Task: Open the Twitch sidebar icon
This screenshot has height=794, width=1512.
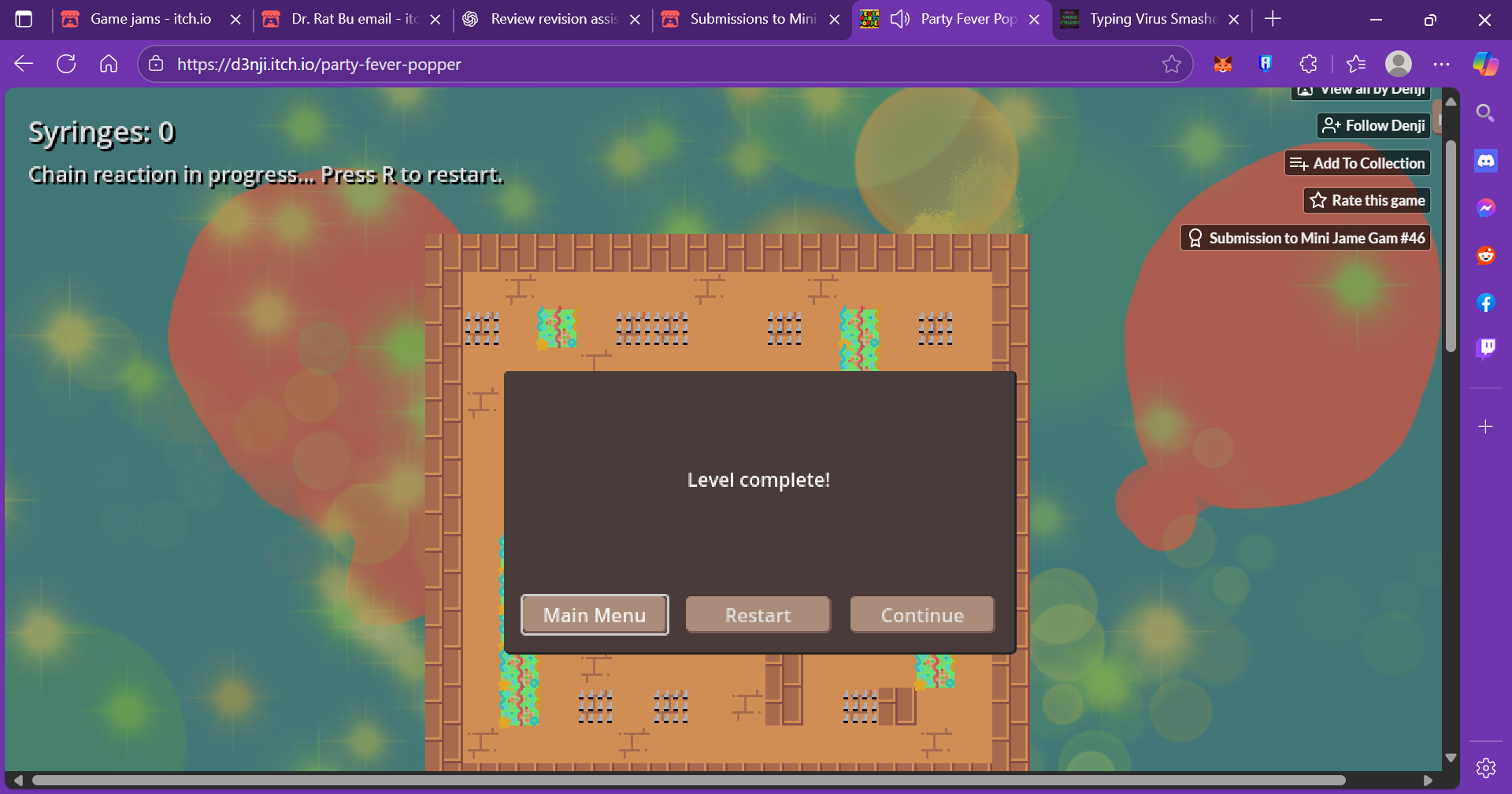Action: point(1485,347)
